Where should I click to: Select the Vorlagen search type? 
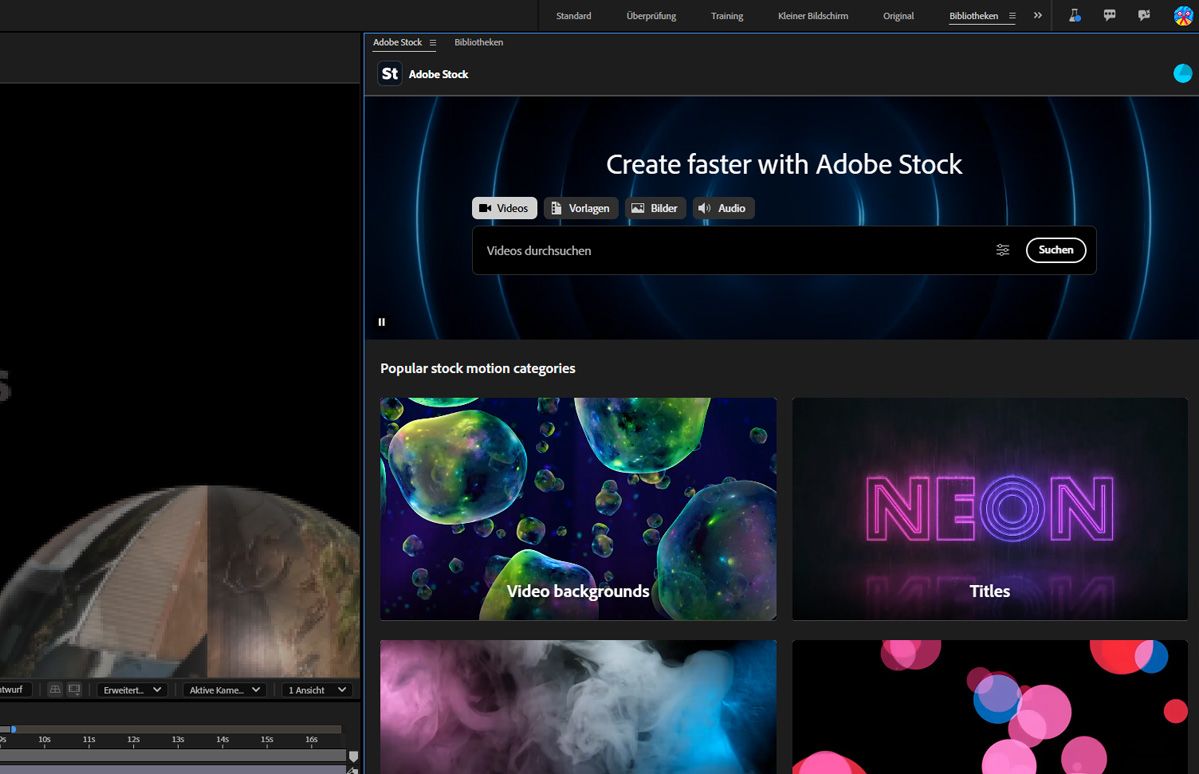pos(581,208)
